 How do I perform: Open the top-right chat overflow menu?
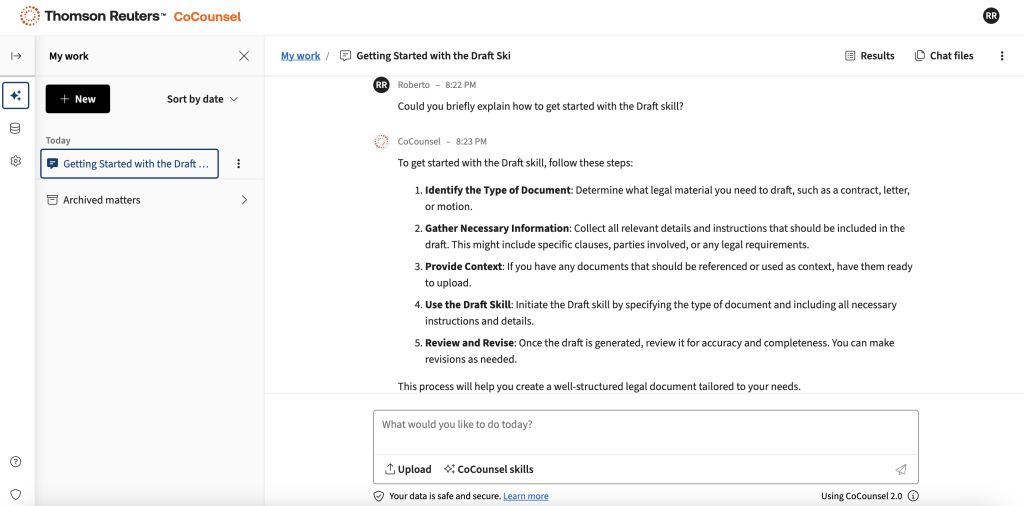point(1002,56)
